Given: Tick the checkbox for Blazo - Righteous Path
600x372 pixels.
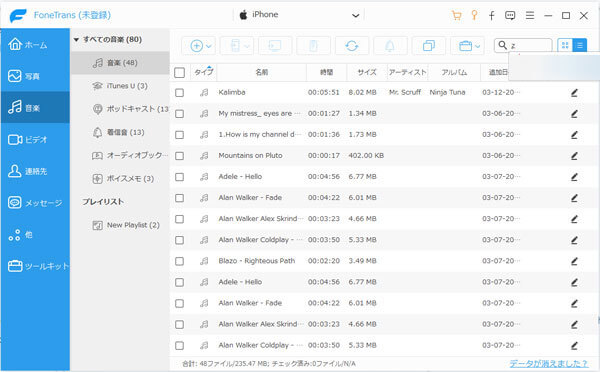Looking at the screenshot, I should pos(179,261).
